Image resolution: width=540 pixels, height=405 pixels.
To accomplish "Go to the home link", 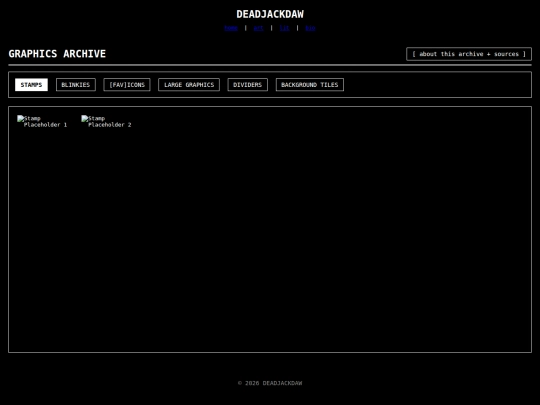I will point(231,28).
